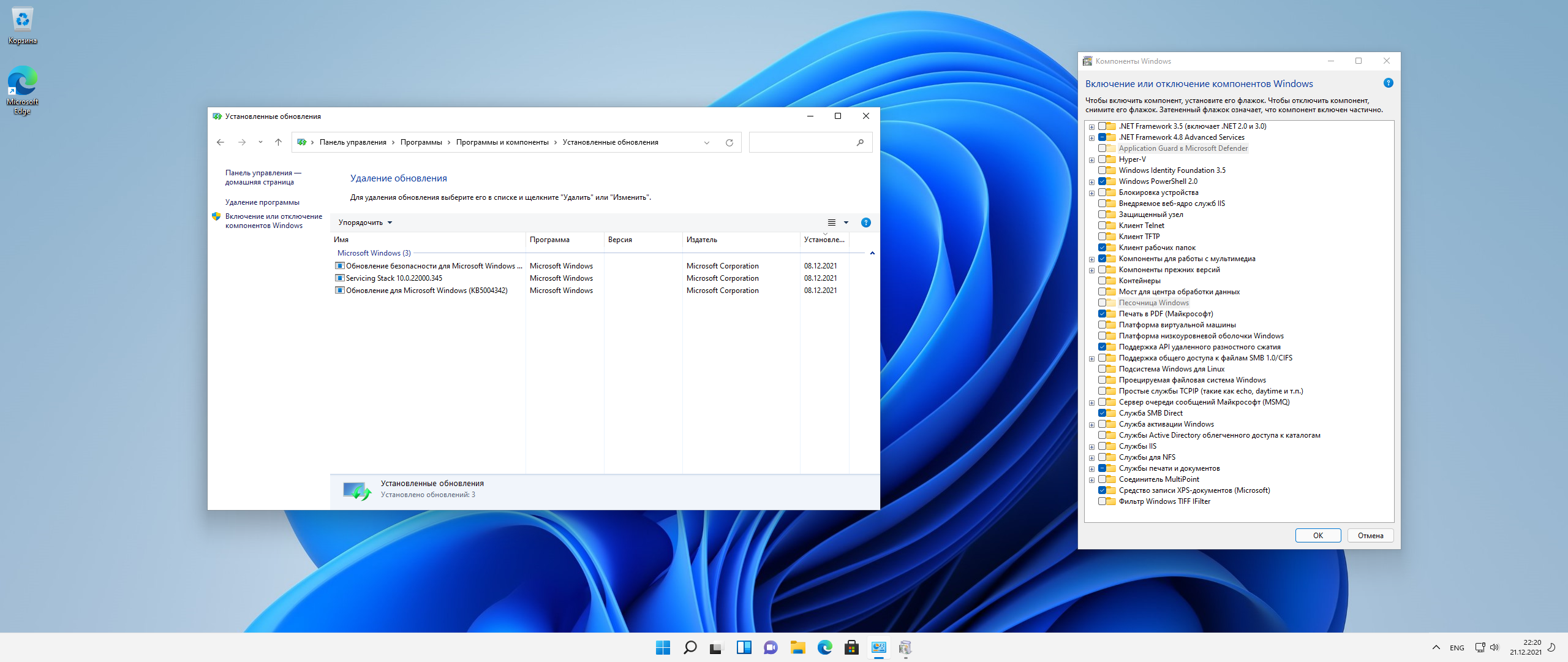The height and width of the screenshot is (662, 1568).
Task: Sort list by Издатель column header
Action: pyautogui.click(x=701, y=240)
